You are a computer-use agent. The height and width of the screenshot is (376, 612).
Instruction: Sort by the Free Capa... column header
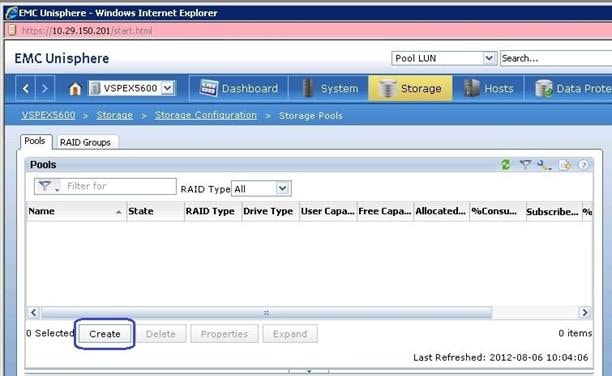click(x=385, y=211)
